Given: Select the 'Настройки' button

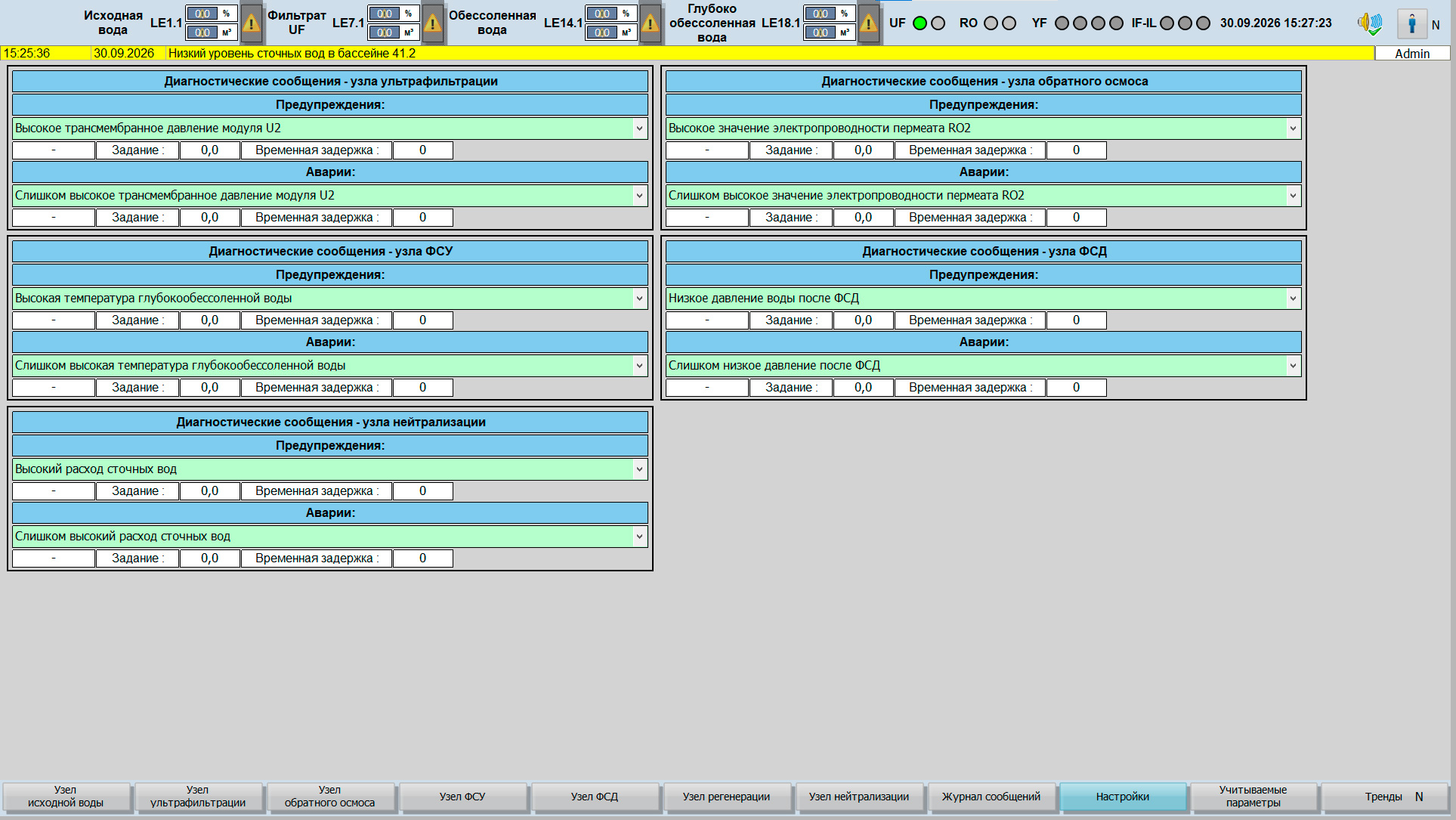Looking at the screenshot, I should click(1123, 797).
